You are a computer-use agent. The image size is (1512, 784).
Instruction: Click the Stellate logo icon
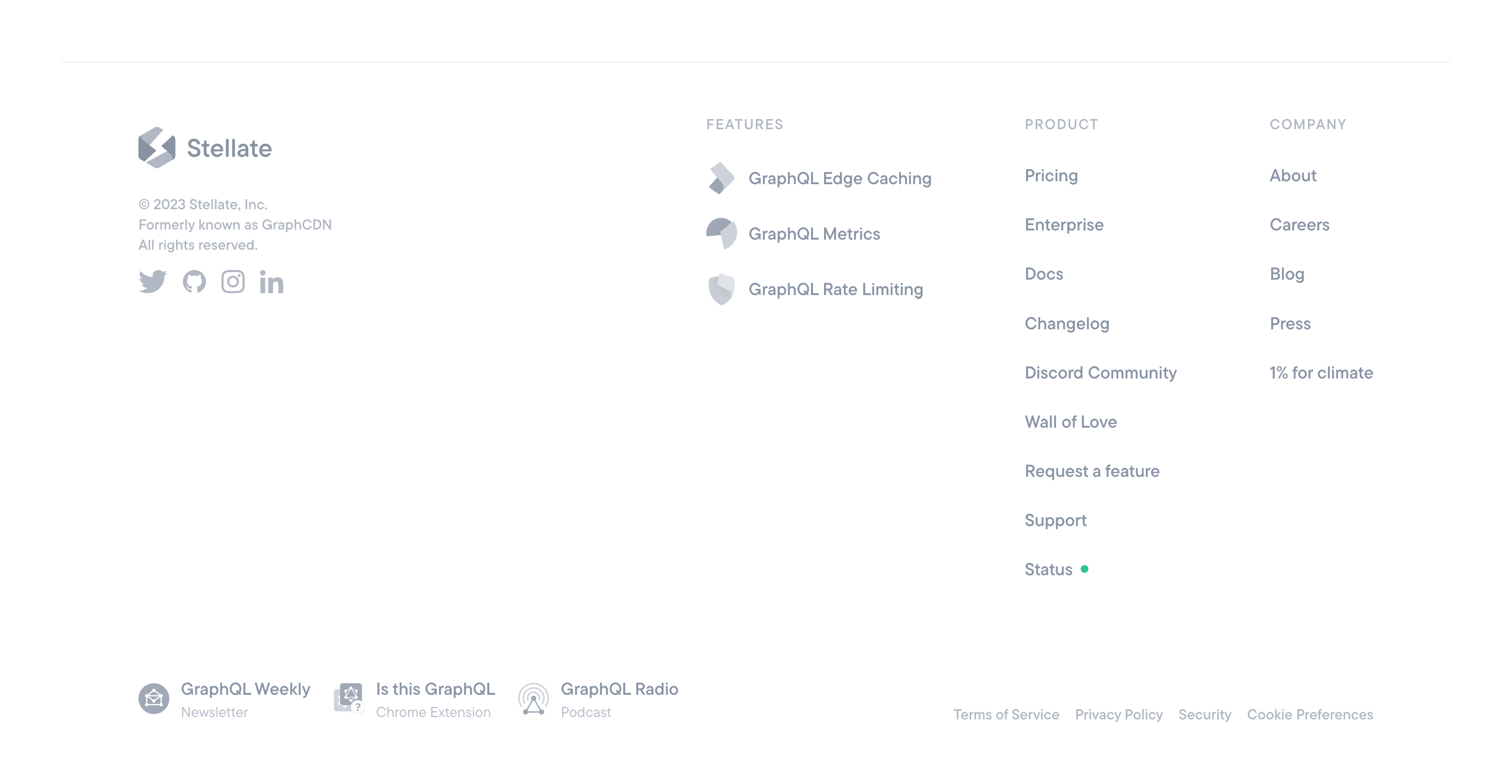pos(157,148)
